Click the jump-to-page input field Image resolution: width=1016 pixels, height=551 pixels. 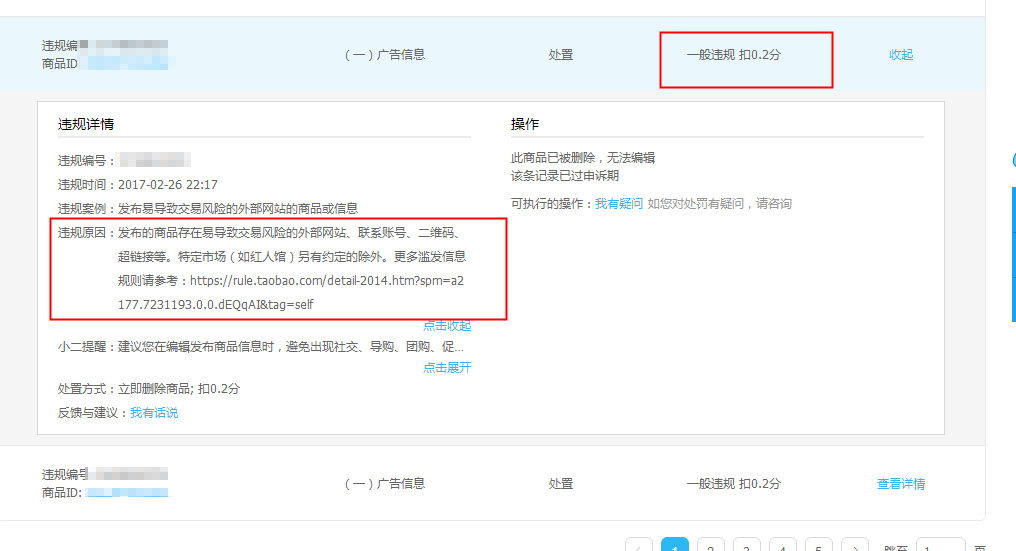click(x=940, y=546)
